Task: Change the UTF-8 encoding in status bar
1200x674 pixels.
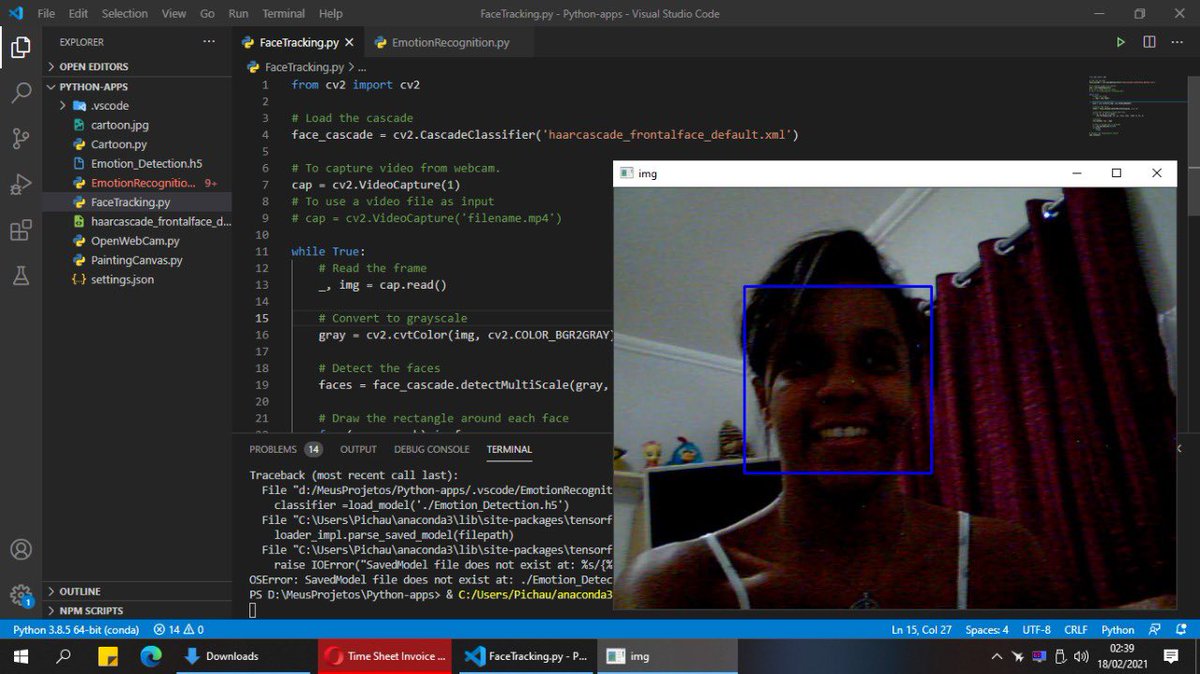Action: pos(1035,630)
